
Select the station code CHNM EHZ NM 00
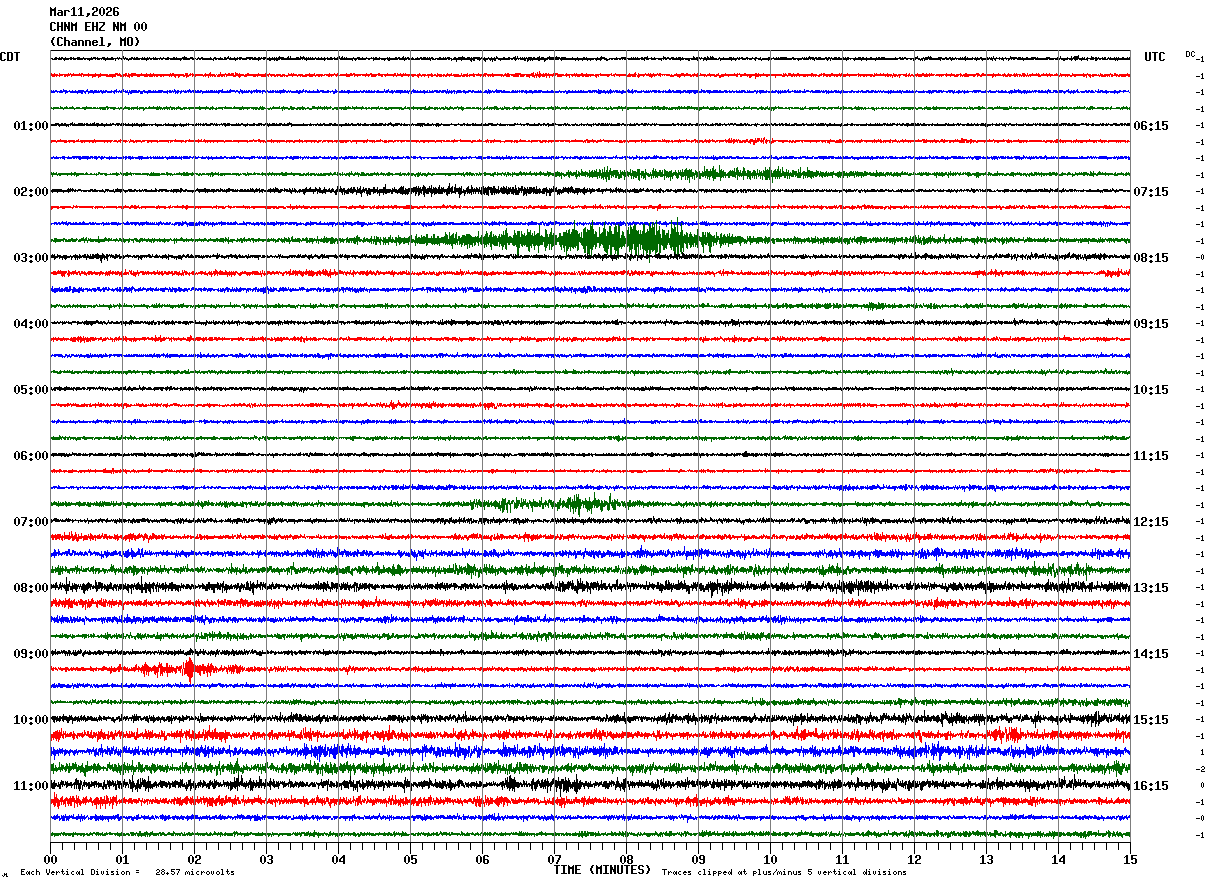pyautogui.click(x=98, y=27)
